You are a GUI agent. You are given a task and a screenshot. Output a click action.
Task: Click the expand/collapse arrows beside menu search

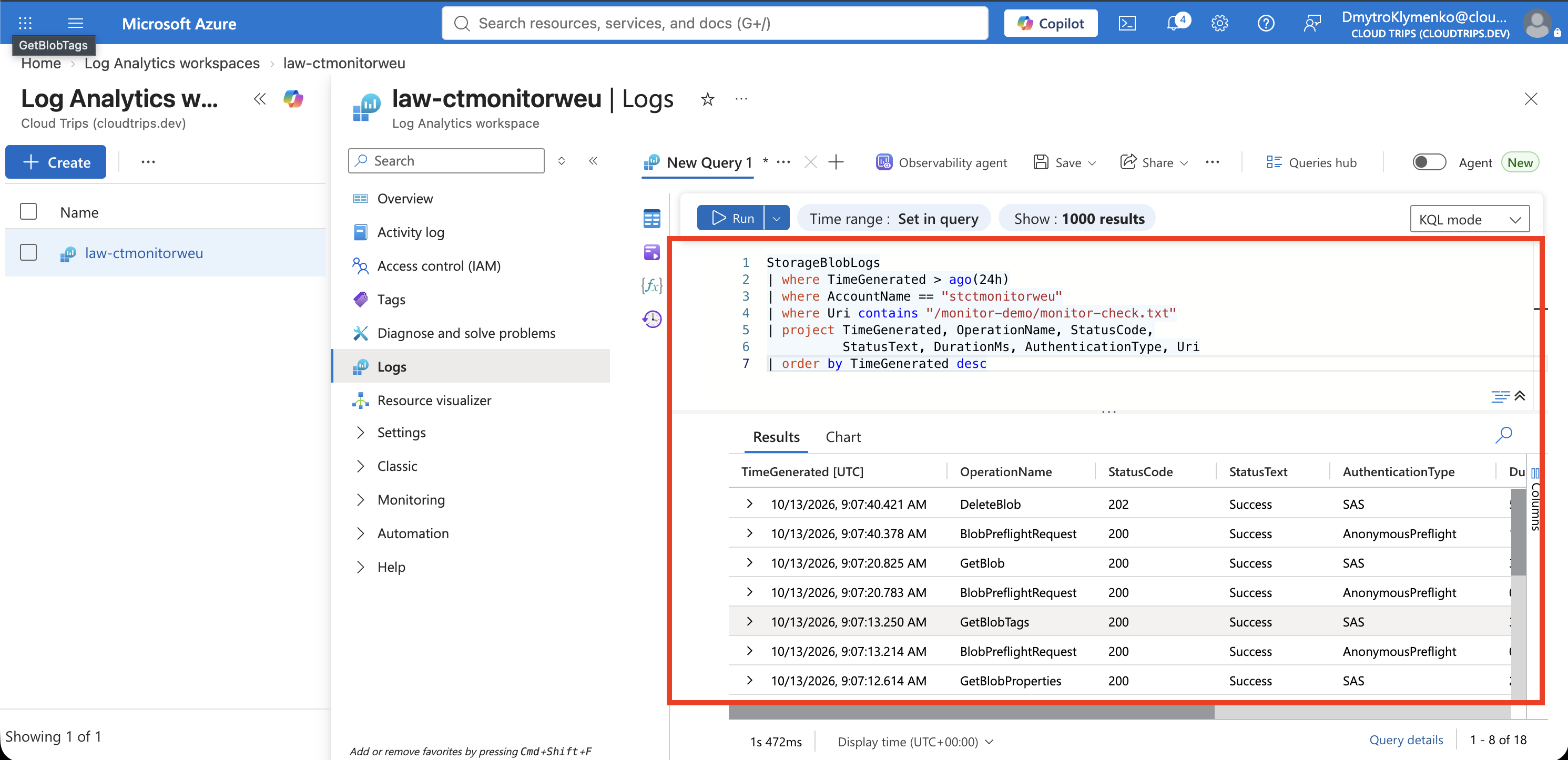click(561, 161)
